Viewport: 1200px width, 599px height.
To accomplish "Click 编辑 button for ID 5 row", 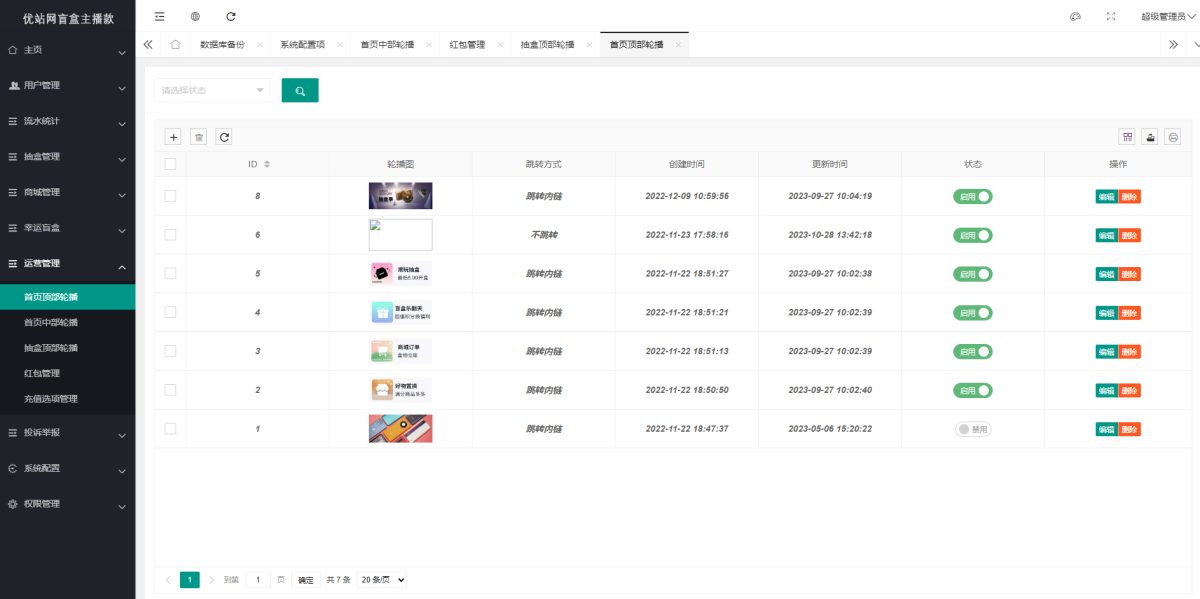I will pyautogui.click(x=1106, y=274).
